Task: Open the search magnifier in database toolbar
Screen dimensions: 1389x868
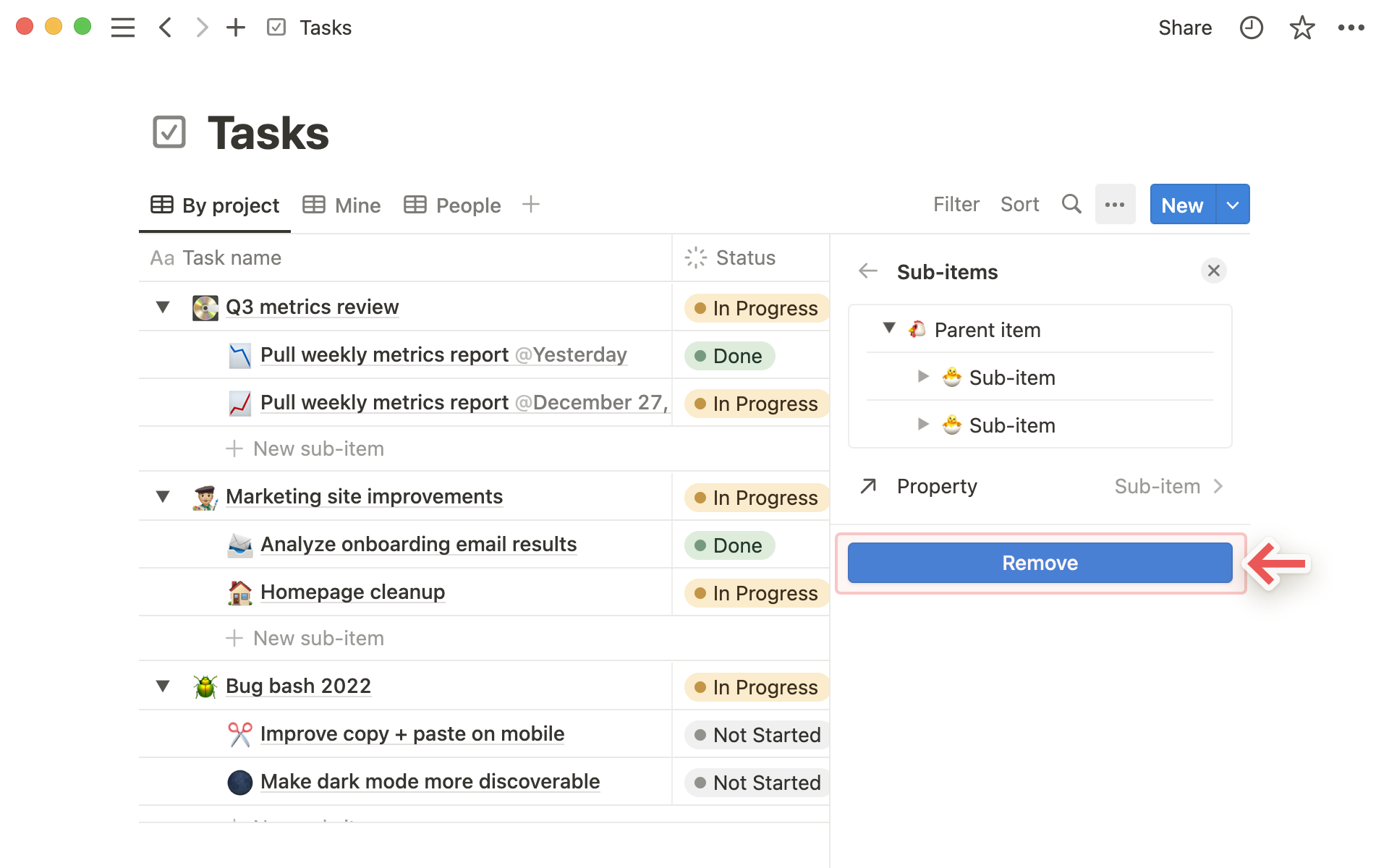Action: pyautogui.click(x=1071, y=205)
